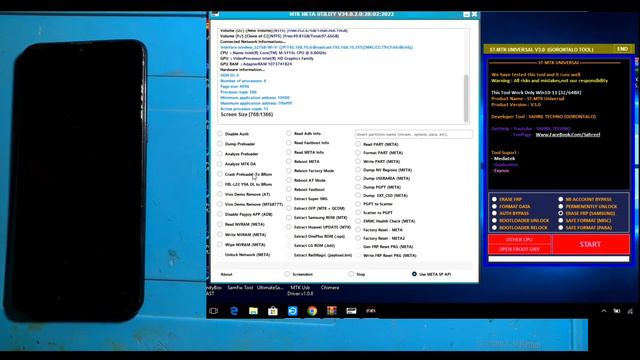Show hidden system tray icons

(604, 311)
